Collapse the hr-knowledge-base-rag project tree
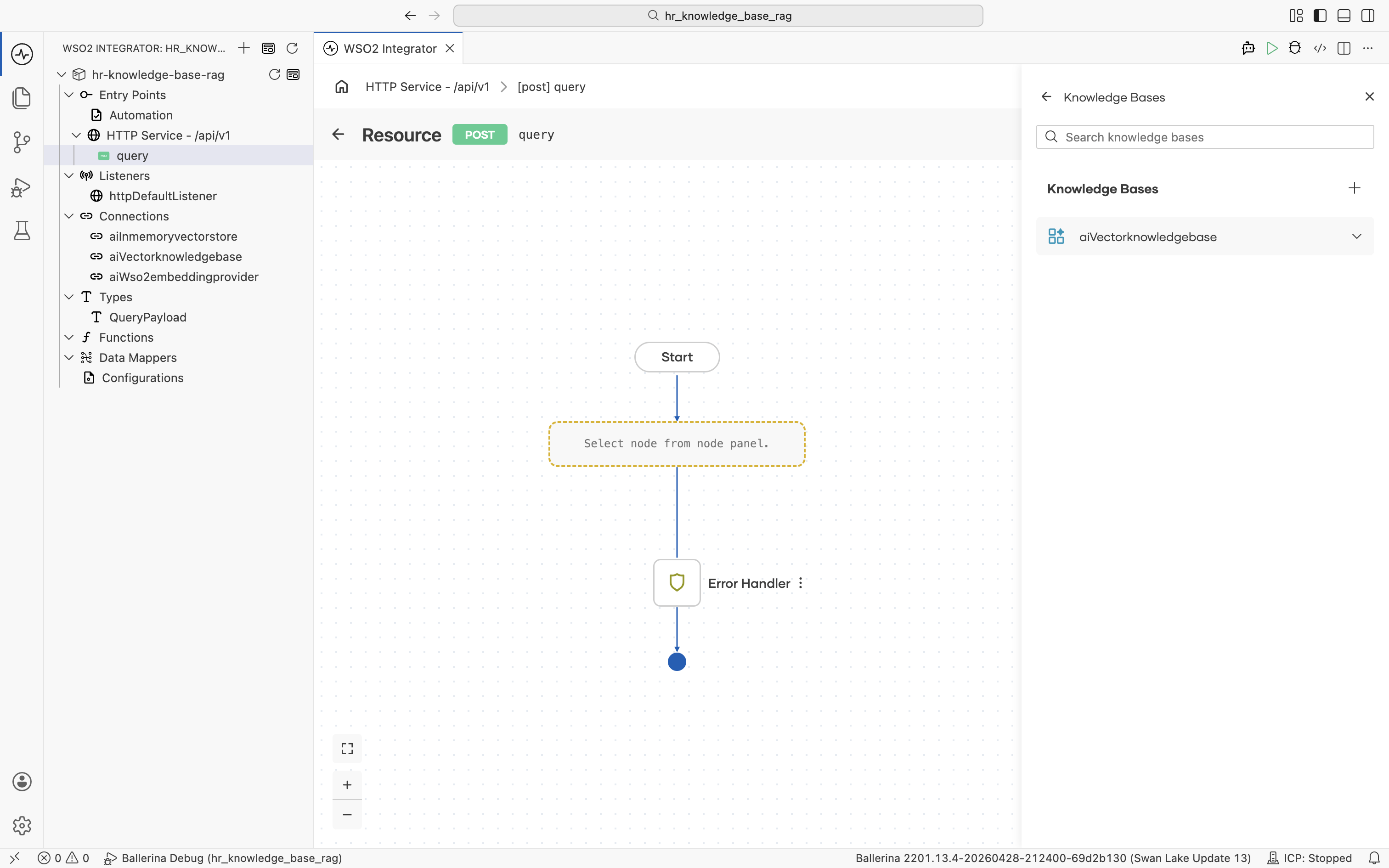The height and width of the screenshot is (868, 1389). tap(62, 74)
